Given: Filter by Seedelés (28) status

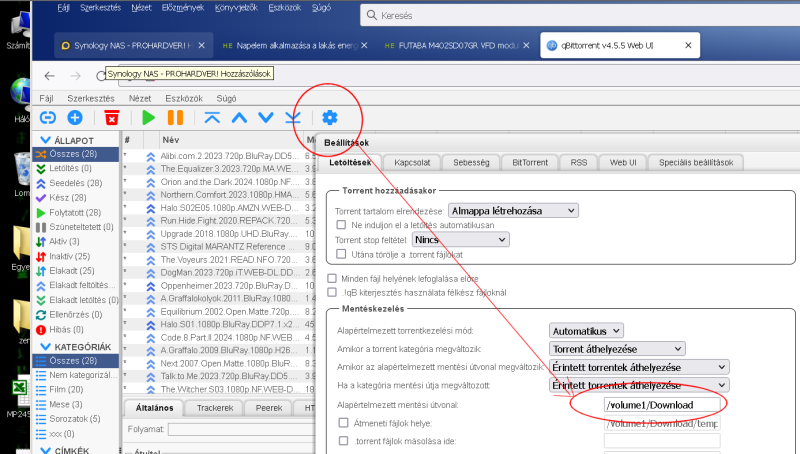Looking at the screenshot, I should click(77, 183).
